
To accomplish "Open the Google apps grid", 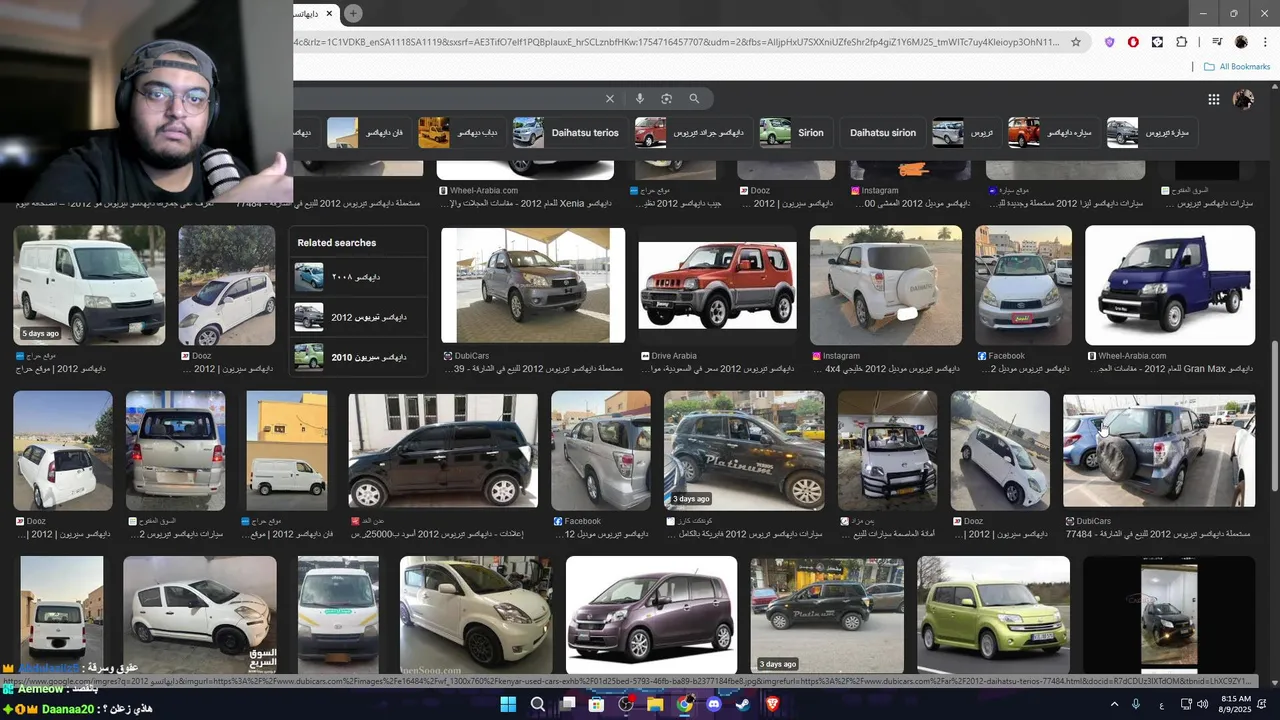I will (x=1214, y=99).
